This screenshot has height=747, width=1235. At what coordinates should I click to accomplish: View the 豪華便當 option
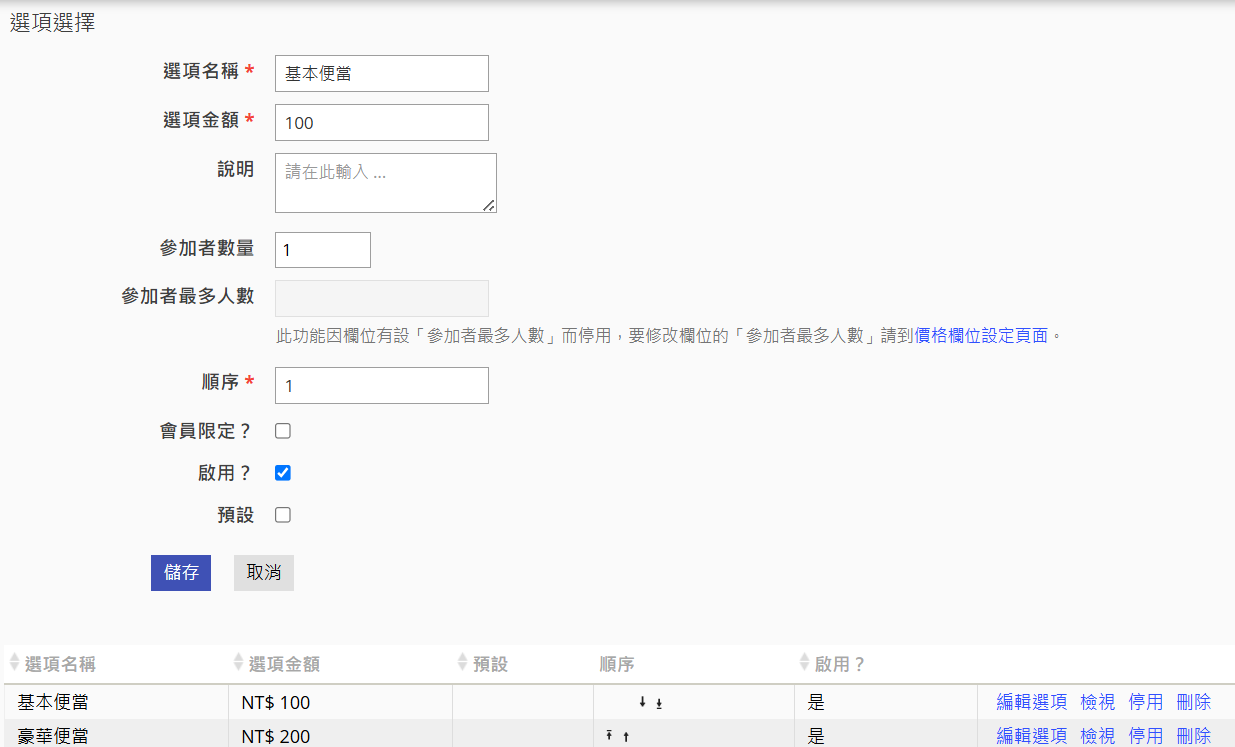(x=1098, y=736)
